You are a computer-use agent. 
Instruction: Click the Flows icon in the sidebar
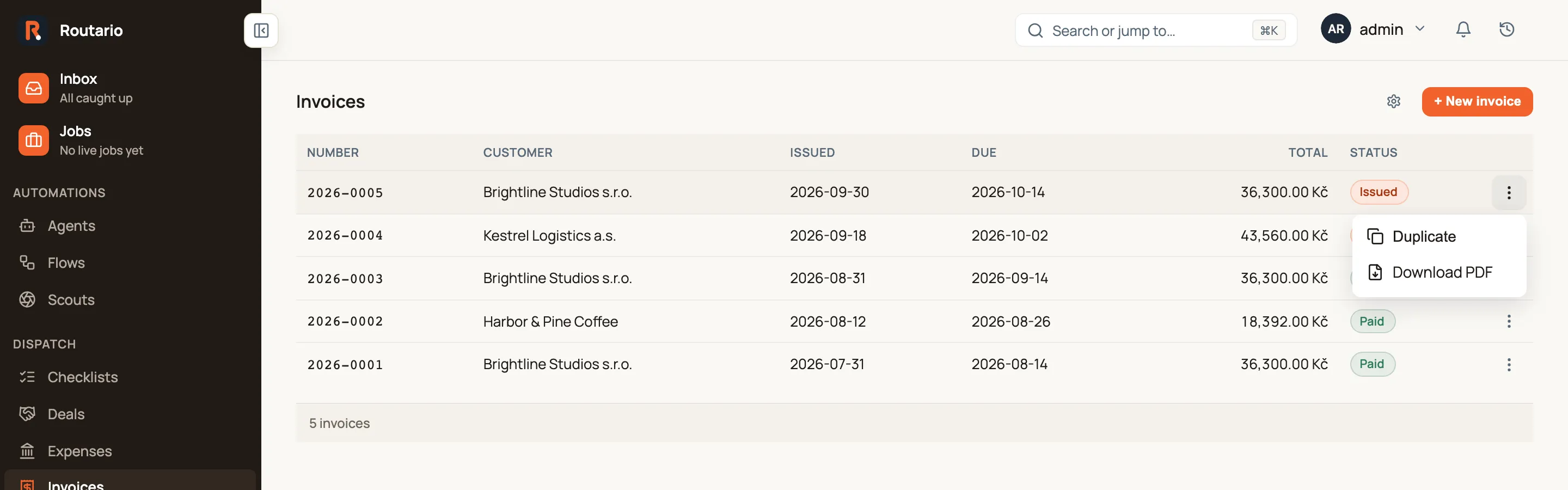pos(27,263)
